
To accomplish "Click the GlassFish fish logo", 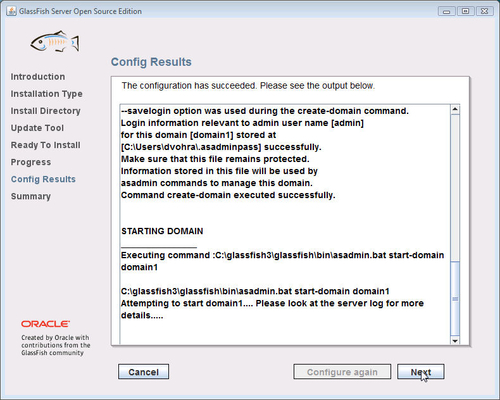I will tap(55, 42).
